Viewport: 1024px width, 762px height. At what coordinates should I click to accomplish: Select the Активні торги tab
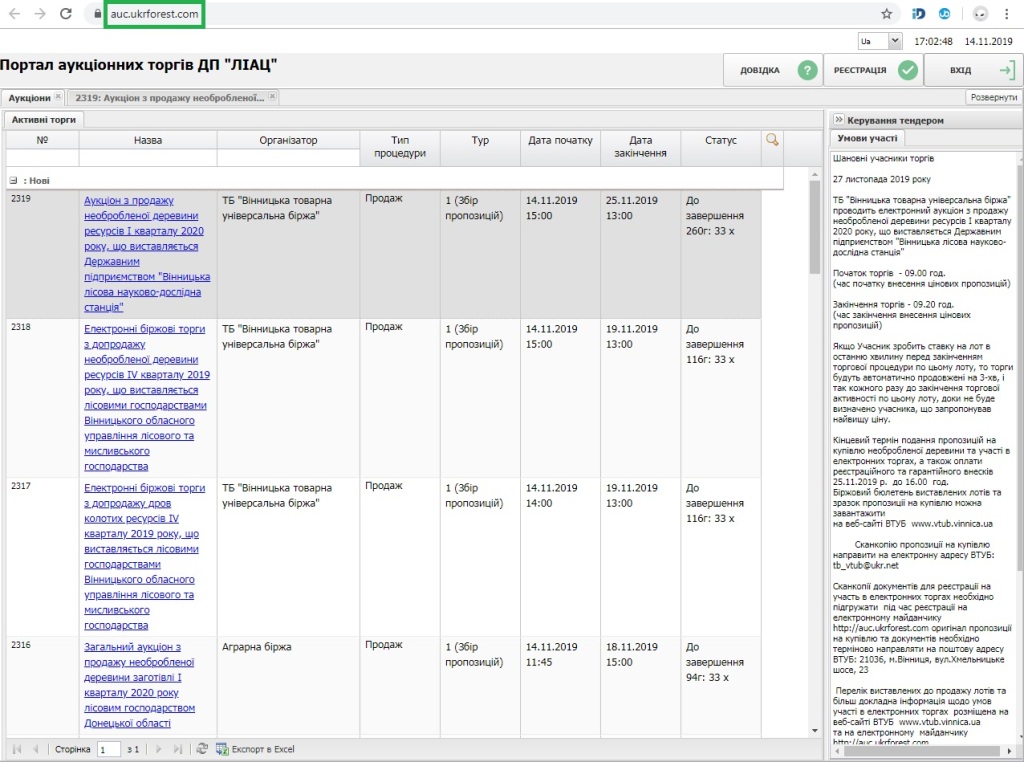44,119
